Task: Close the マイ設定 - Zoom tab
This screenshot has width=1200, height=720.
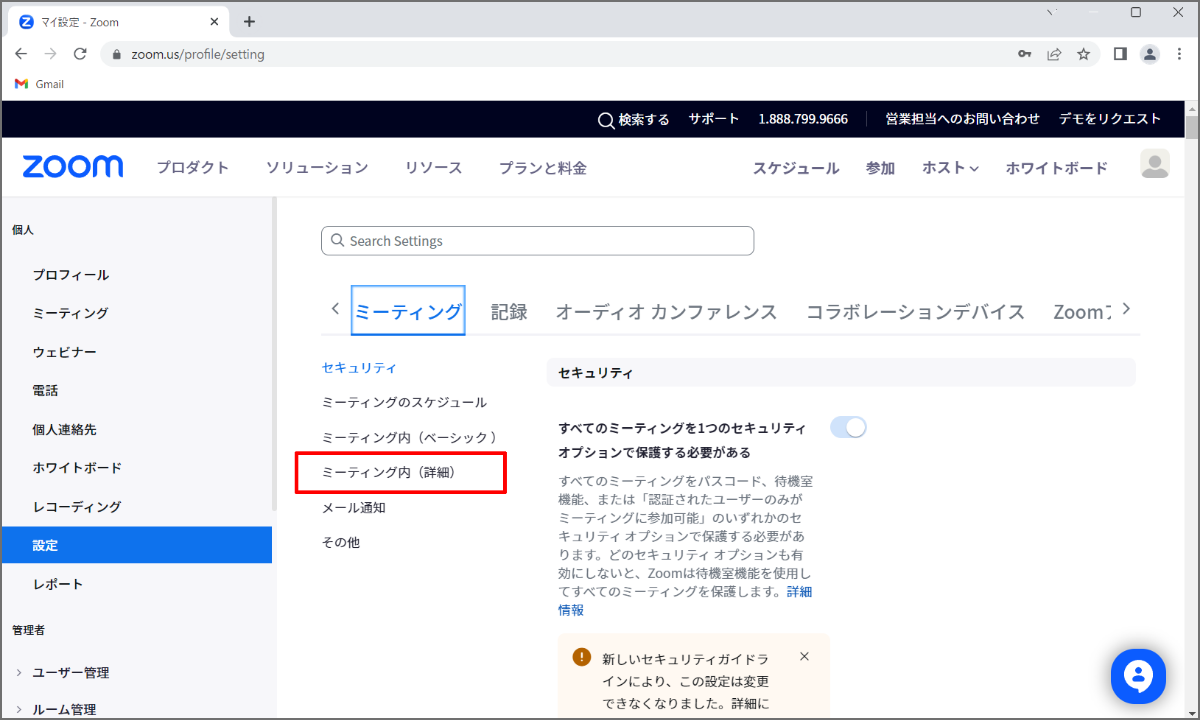Action: (x=214, y=22)
